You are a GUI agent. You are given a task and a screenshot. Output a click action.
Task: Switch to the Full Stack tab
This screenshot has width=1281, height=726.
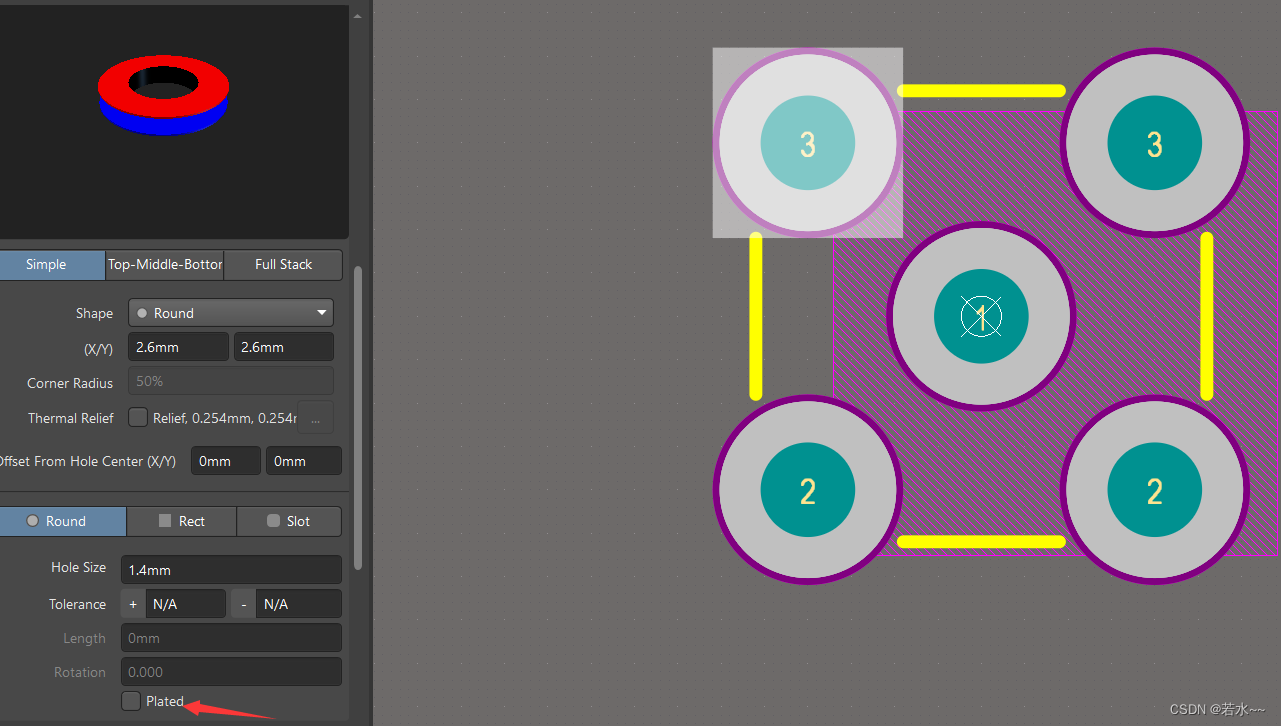coord(283,264)
